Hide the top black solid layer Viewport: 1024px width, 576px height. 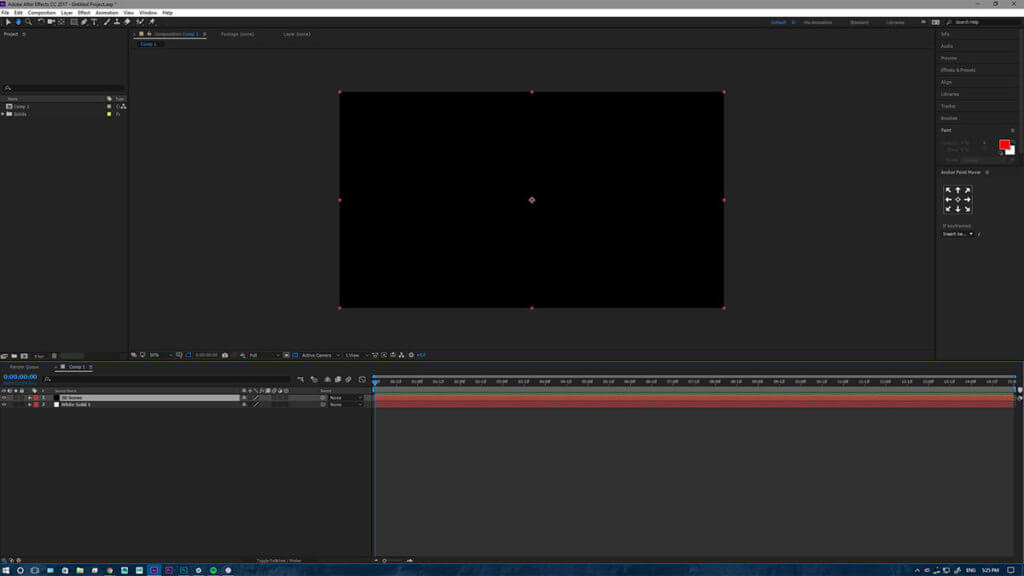tap(4, 398)
